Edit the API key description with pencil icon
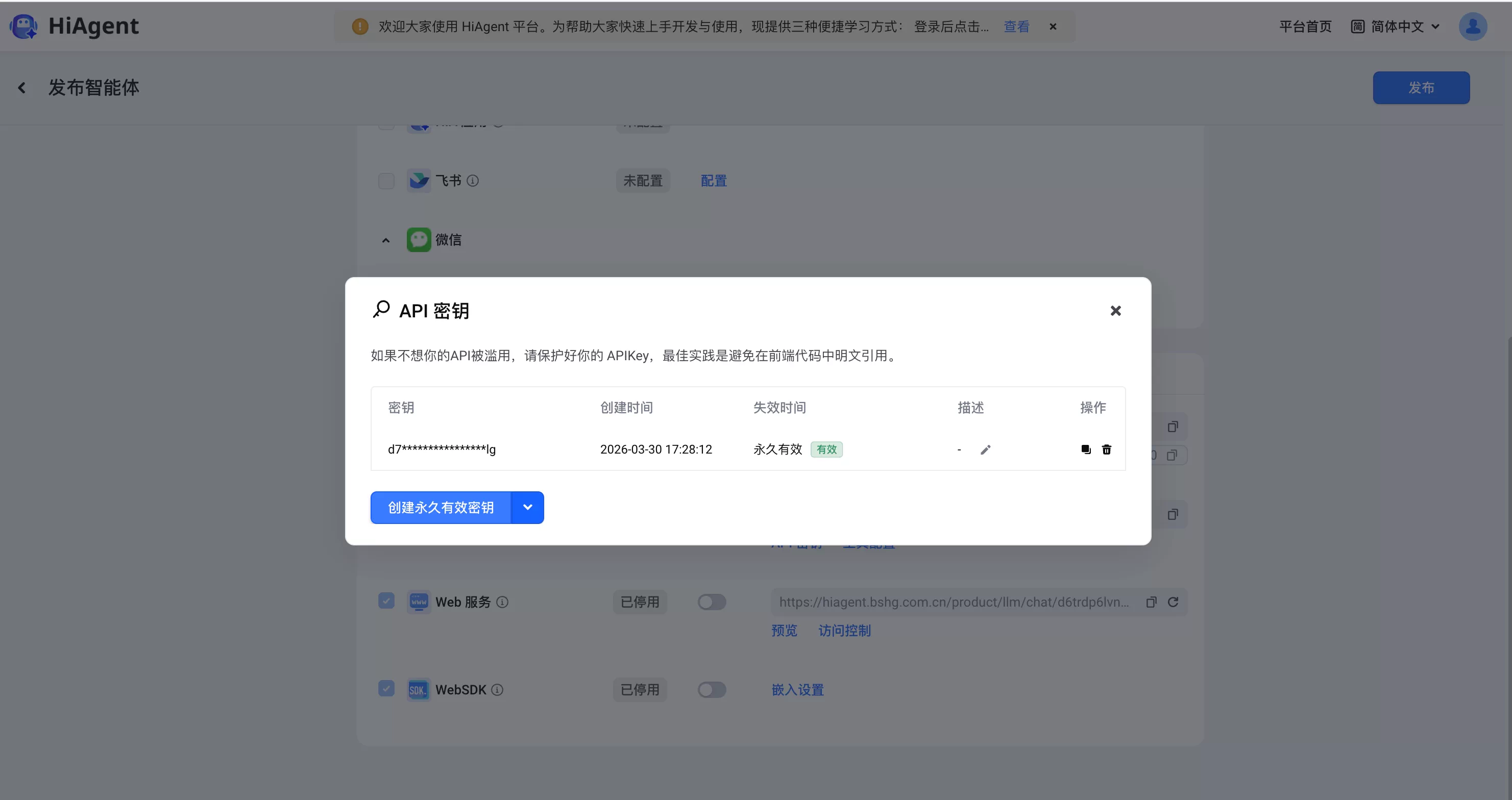 tap(986, 449)
